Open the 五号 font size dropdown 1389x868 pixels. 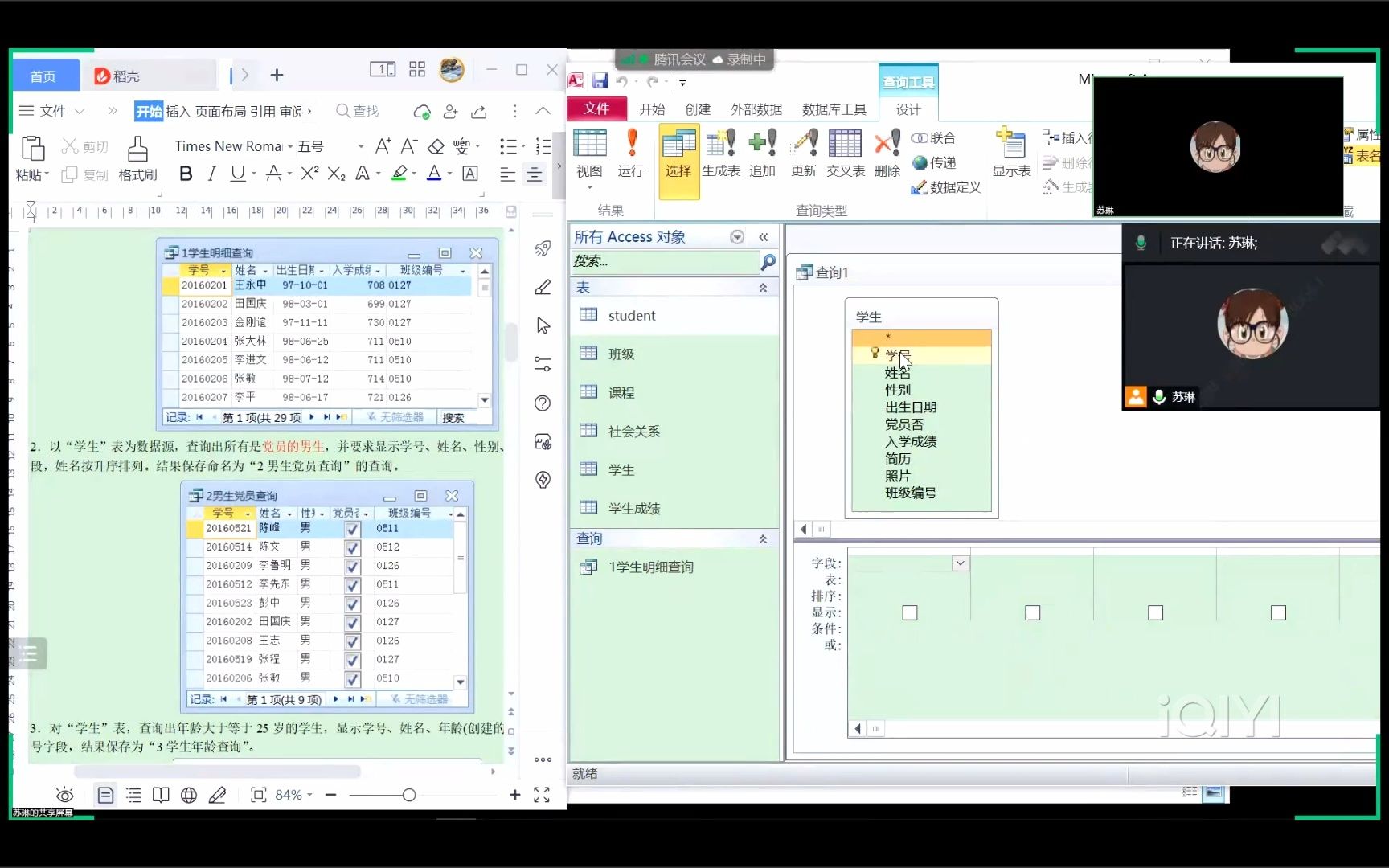(361, 146)
